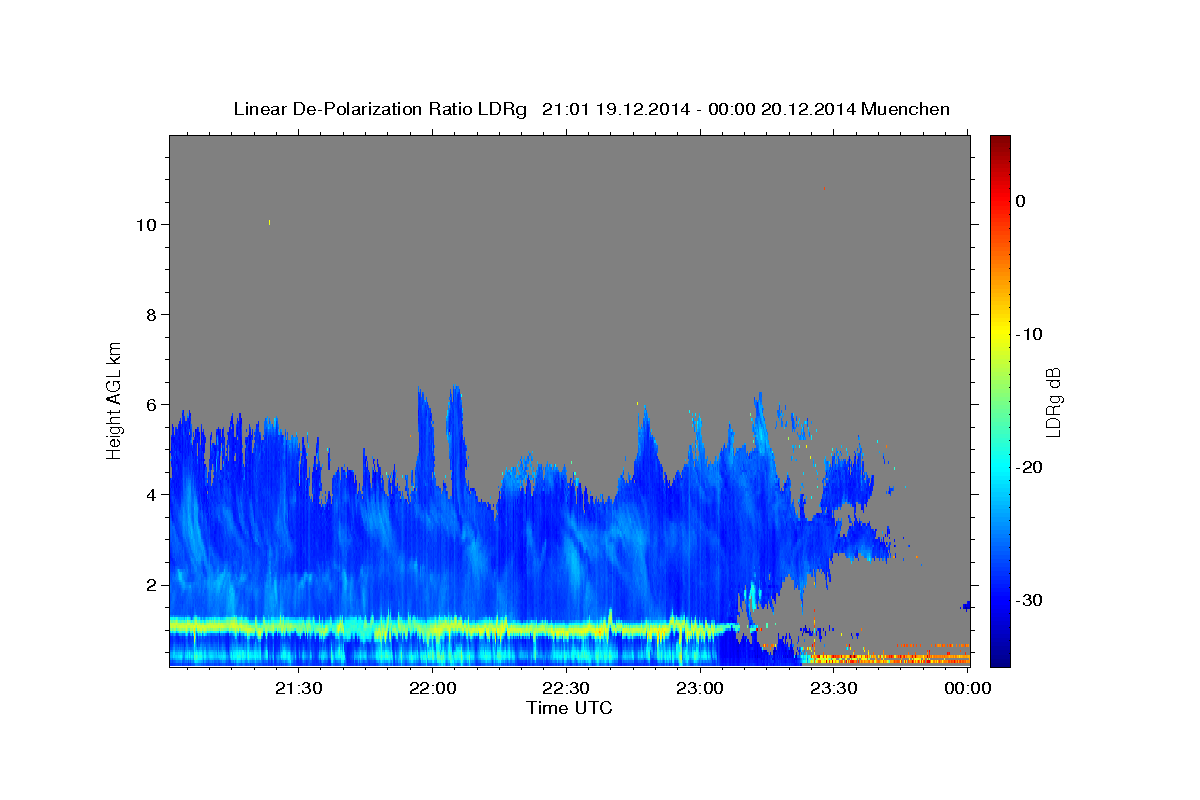Click the 00:00 time tick label
1200x800 pixels.
(967, 688)
